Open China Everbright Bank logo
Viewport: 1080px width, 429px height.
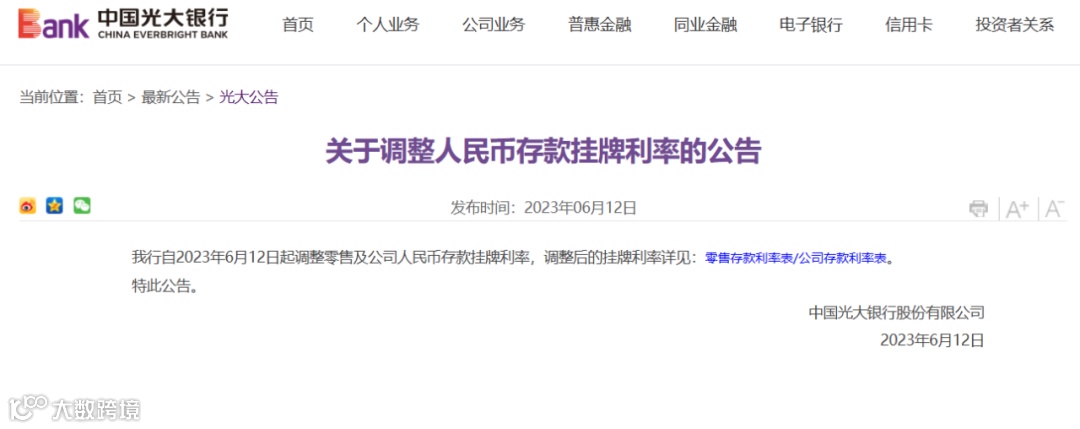click(x=123, y=24)
